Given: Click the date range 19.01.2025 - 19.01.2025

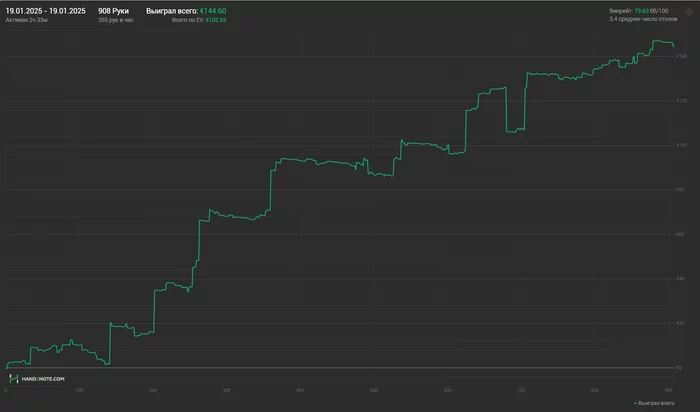Looking at the screenshot, I should [46, 11].
